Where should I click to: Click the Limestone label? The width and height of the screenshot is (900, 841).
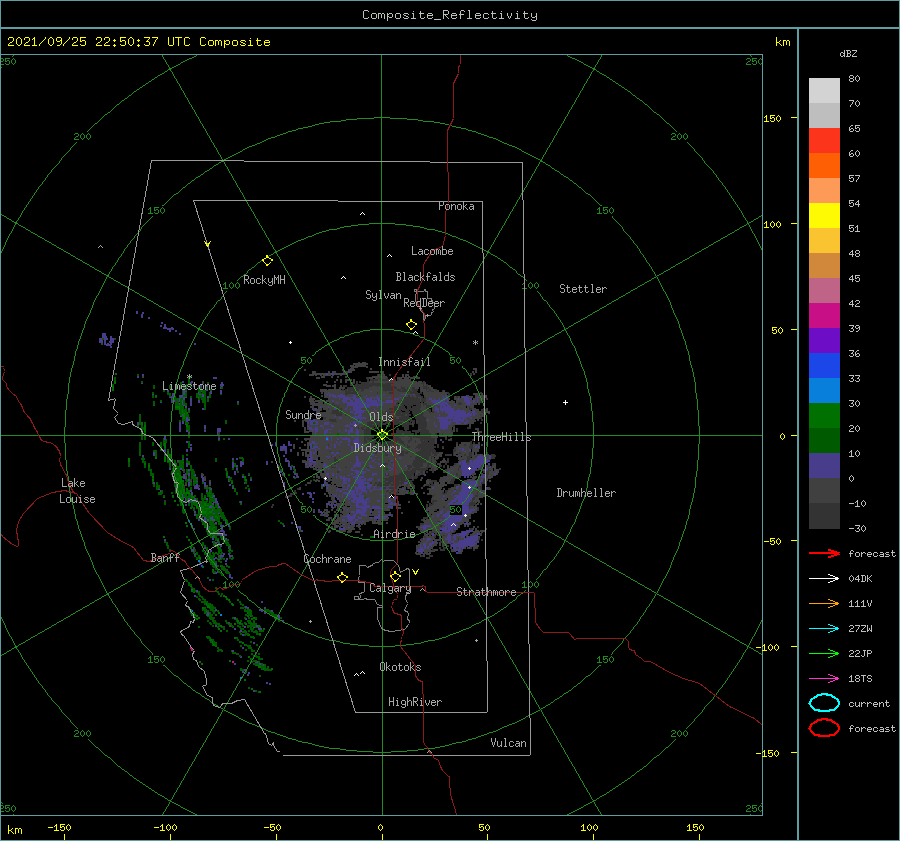189,386
